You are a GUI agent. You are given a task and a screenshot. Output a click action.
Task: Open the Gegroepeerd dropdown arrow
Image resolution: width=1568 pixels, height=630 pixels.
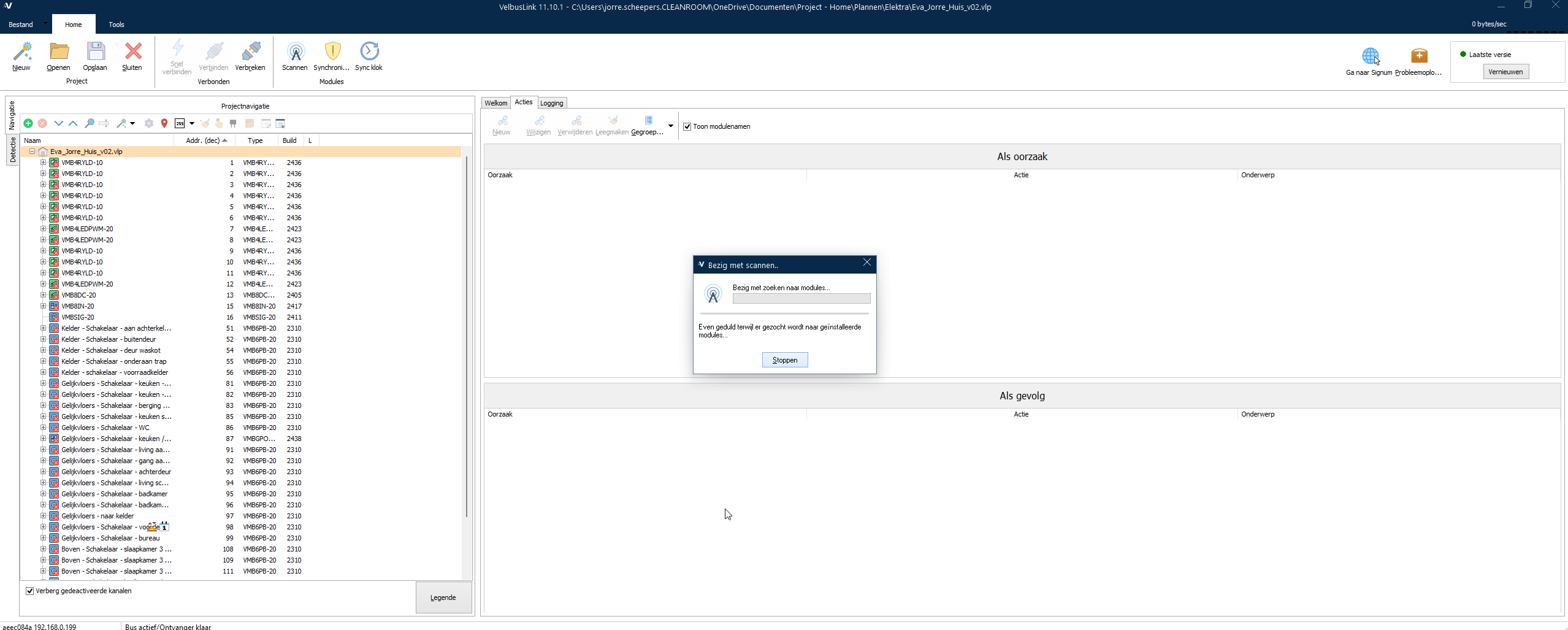(x=671, y=126)
